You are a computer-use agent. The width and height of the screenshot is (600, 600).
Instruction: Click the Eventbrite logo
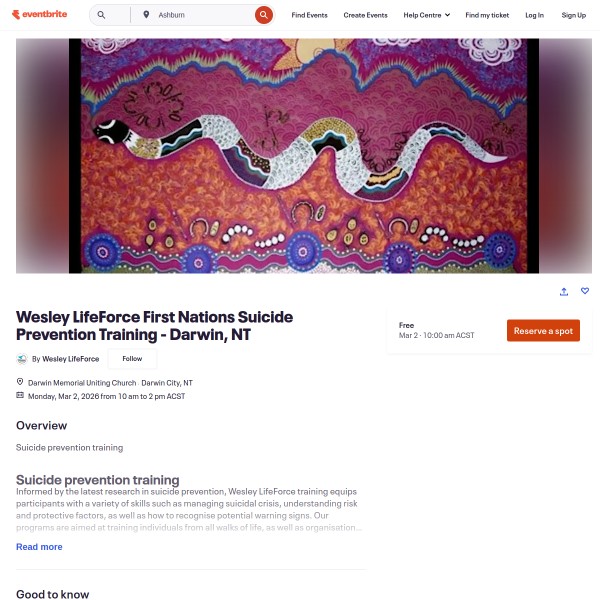tap(39, 15)
